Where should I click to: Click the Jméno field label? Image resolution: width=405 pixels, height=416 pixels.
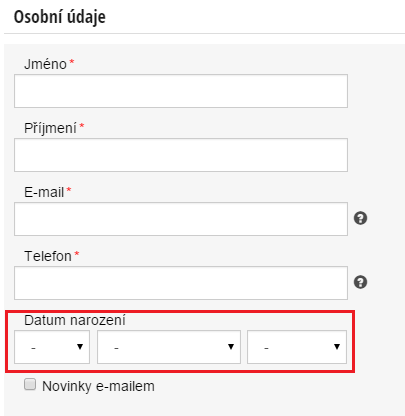coord(45,64)
